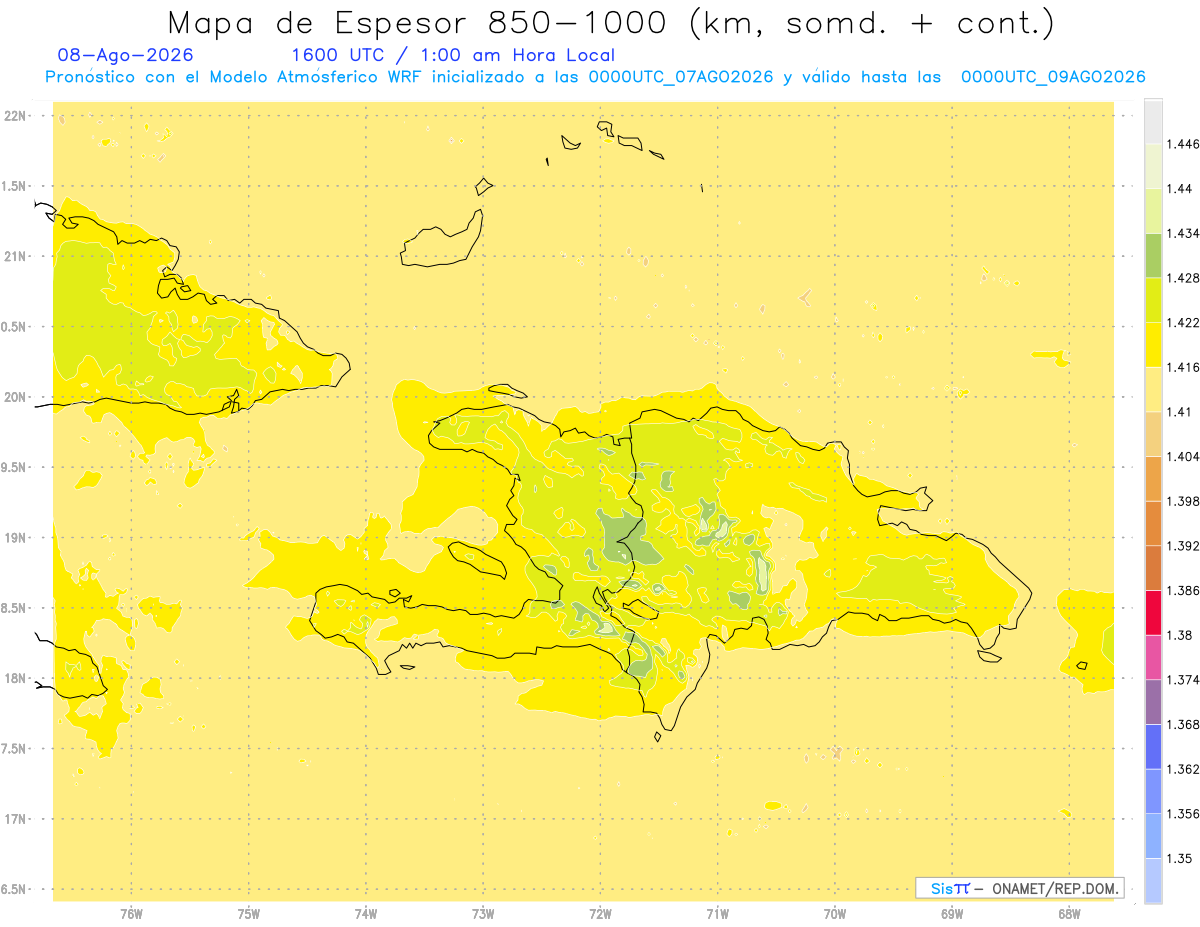Click the 21N latitude label
Viewport: 1200px width, 927px height.
(14, 256)
